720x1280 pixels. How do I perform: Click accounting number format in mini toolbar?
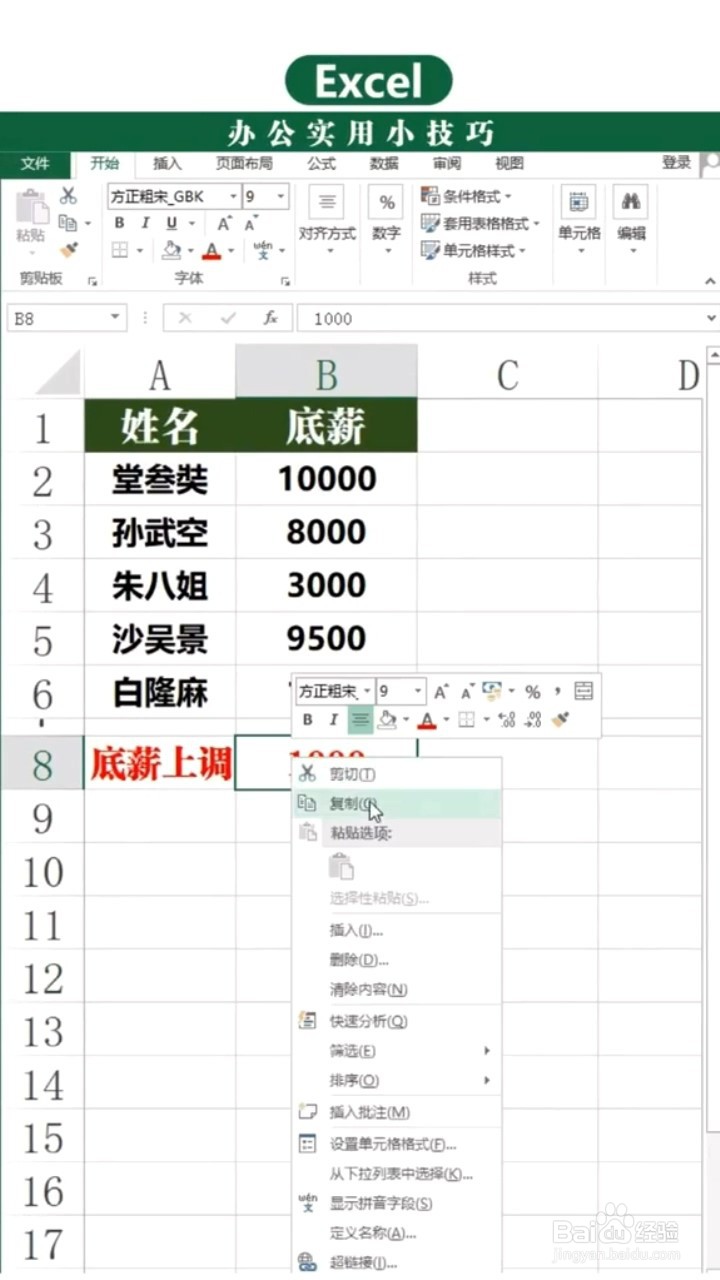[x=492, y=691]
